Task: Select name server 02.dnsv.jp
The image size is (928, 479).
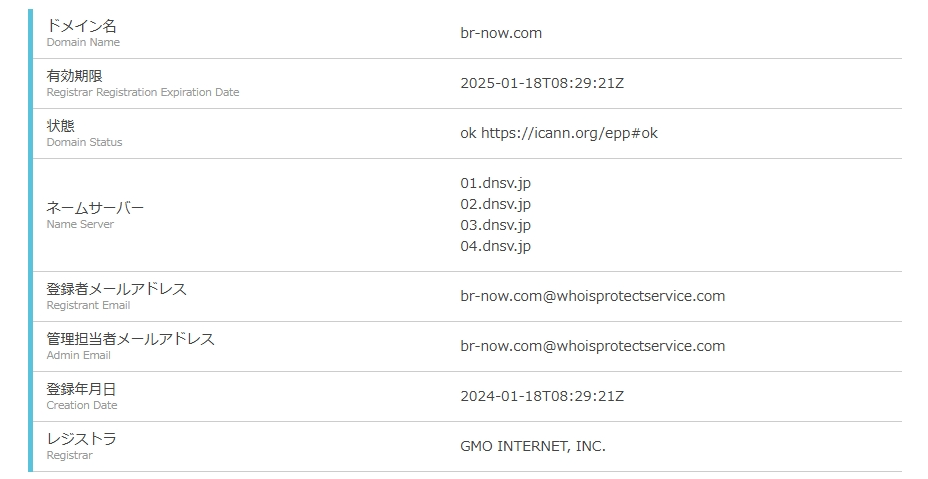Action: [x=495, y=204]
